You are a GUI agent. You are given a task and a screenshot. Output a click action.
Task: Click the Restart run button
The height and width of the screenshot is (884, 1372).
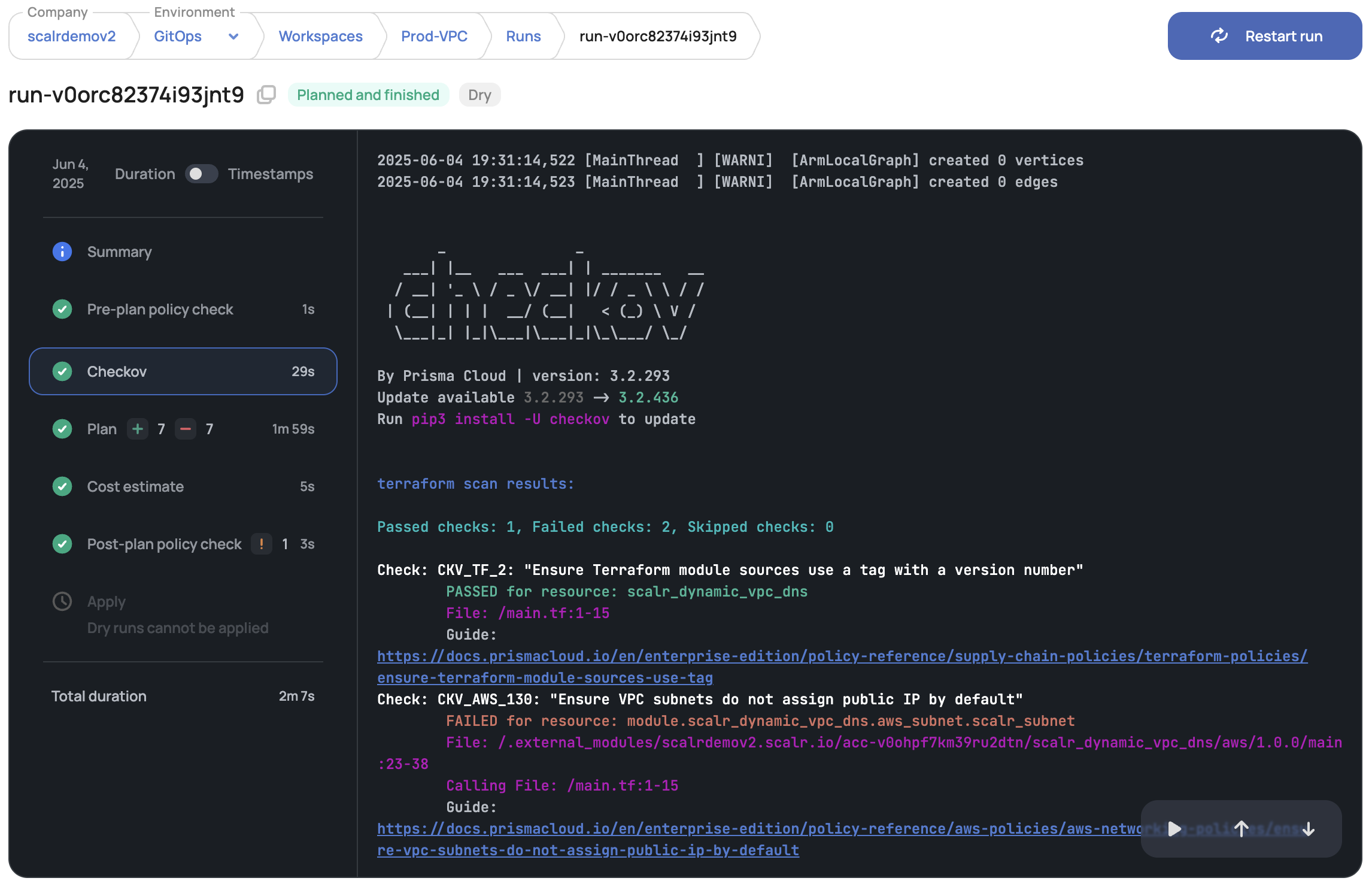point(1264,36)
